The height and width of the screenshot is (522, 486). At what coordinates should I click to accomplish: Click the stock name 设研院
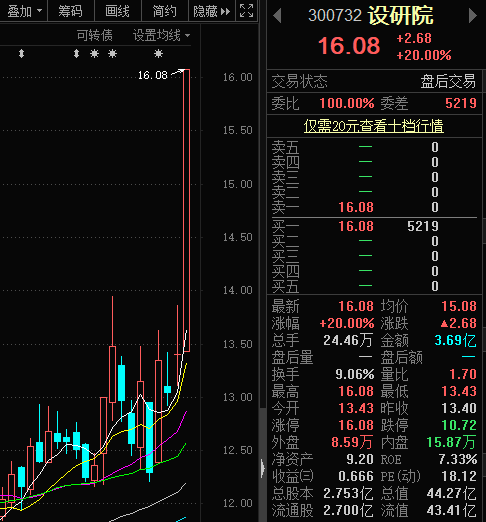pyautogui.click(x=400, y=16)
